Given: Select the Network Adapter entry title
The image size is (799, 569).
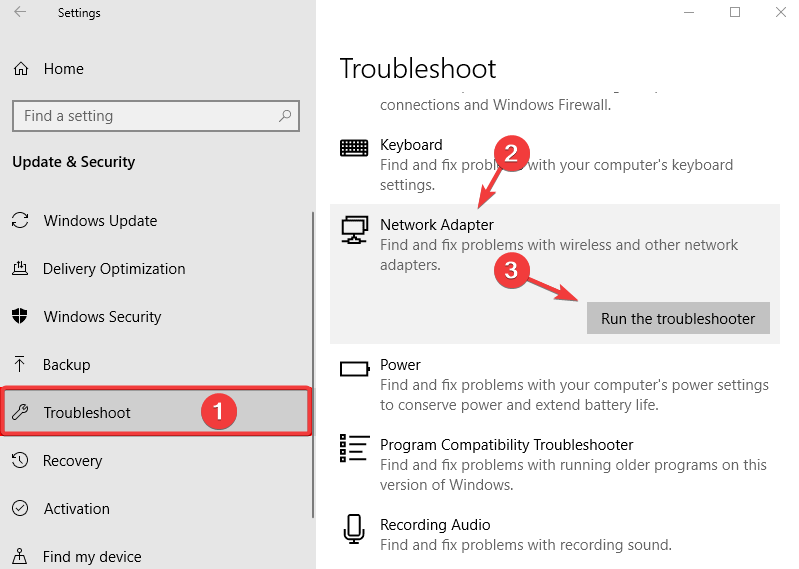Looking at the screenshot, I should pyautogui.click(x=437, y=225).
